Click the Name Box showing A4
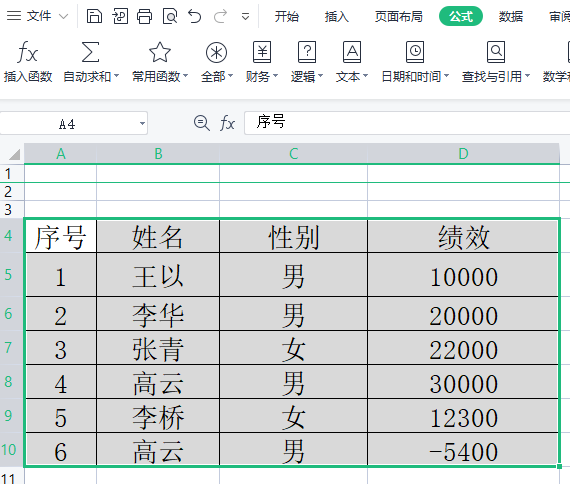Screen dimensions: 570x484 point(67,124)
